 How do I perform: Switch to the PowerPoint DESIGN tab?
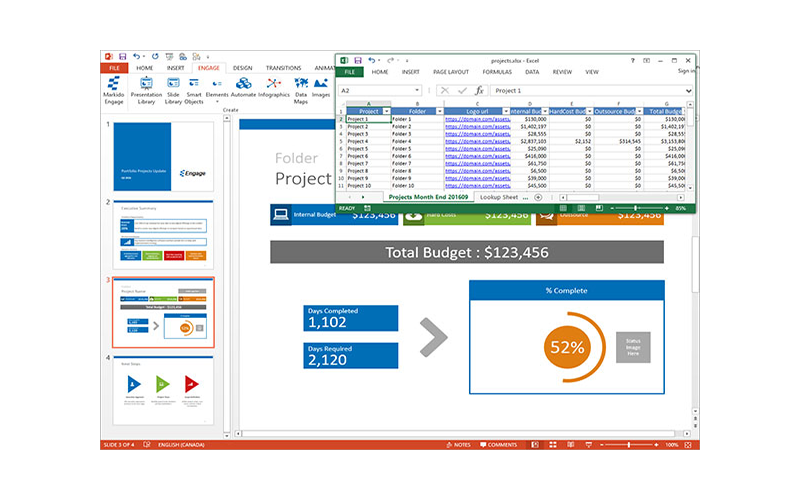tap(242, 68)
